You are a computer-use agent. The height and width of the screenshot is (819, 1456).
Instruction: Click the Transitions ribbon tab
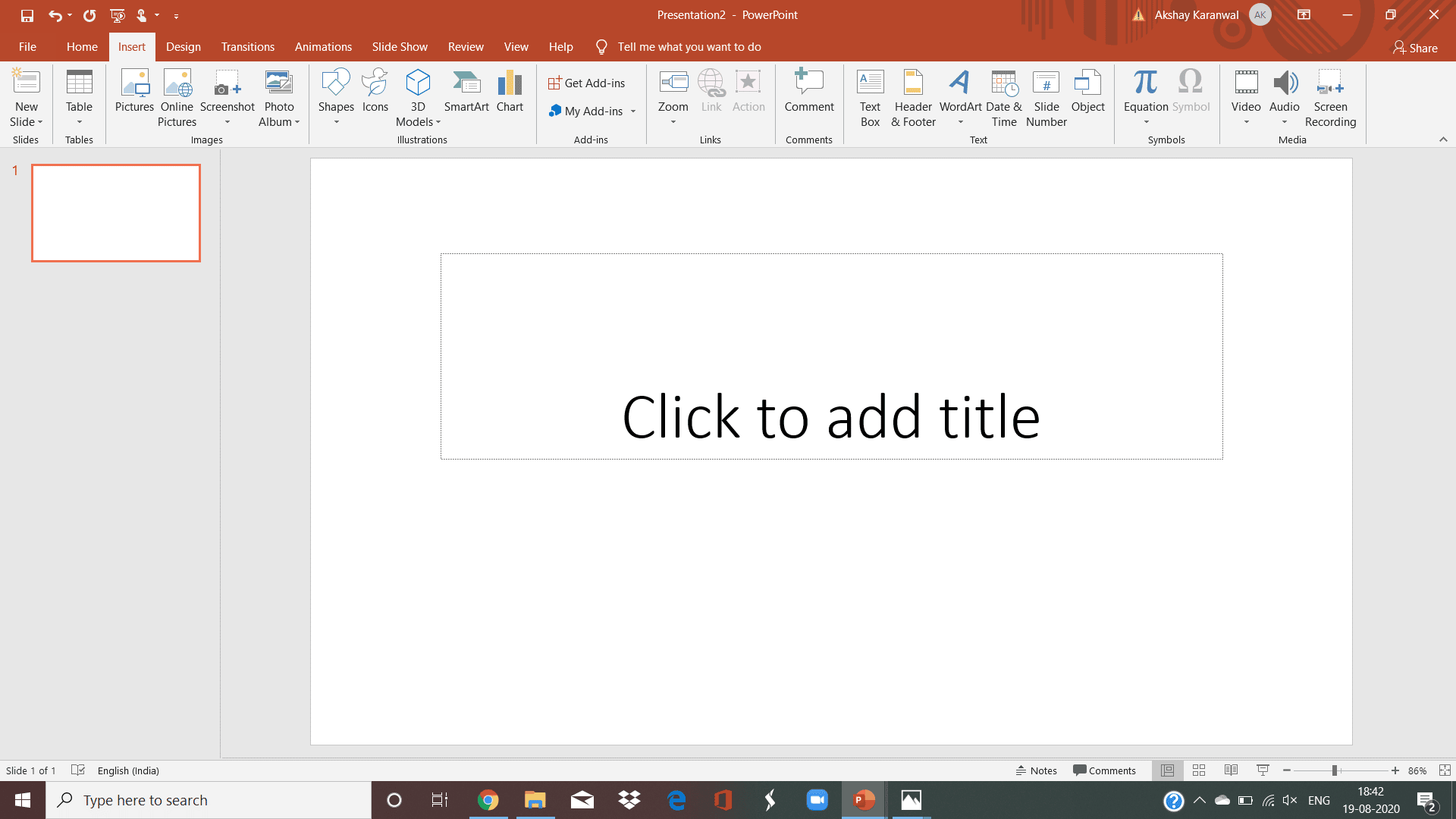248,47
